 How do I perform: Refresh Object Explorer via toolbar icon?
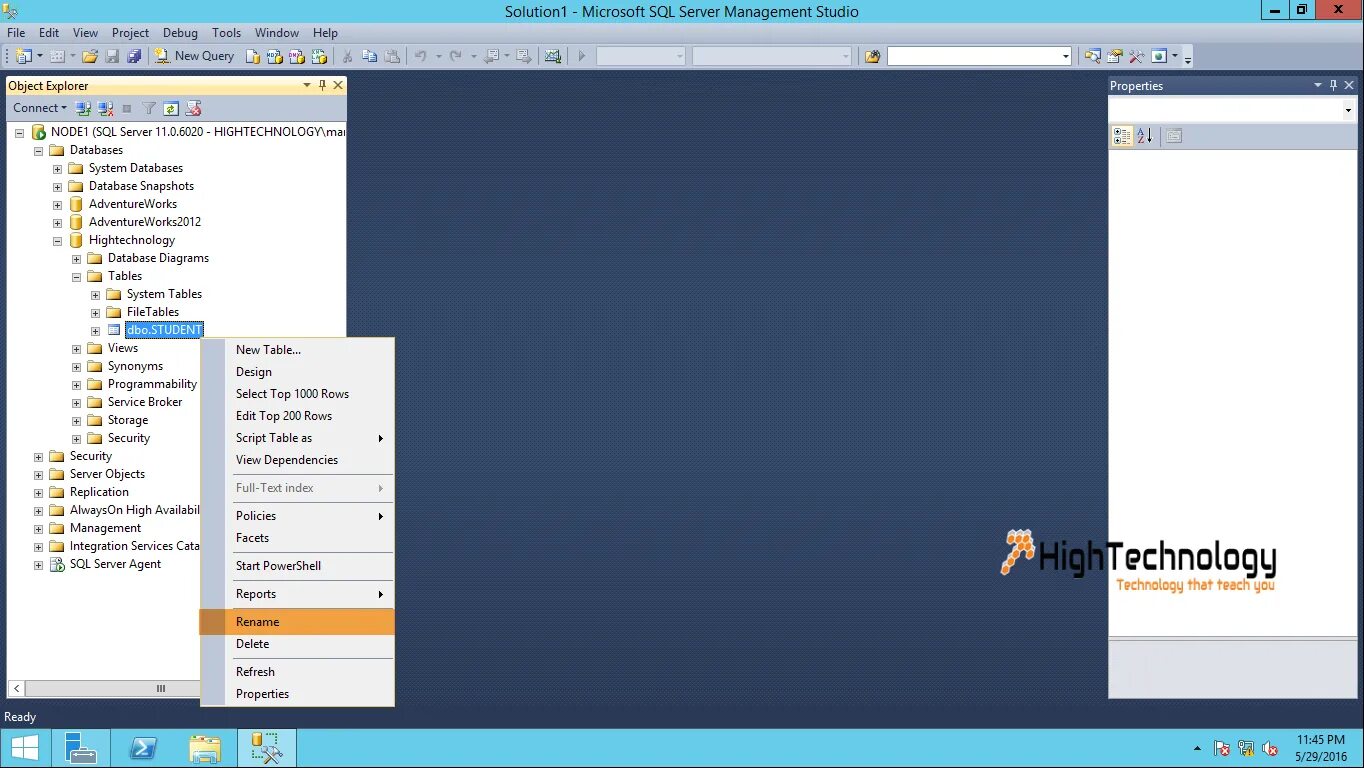point(171,108)
